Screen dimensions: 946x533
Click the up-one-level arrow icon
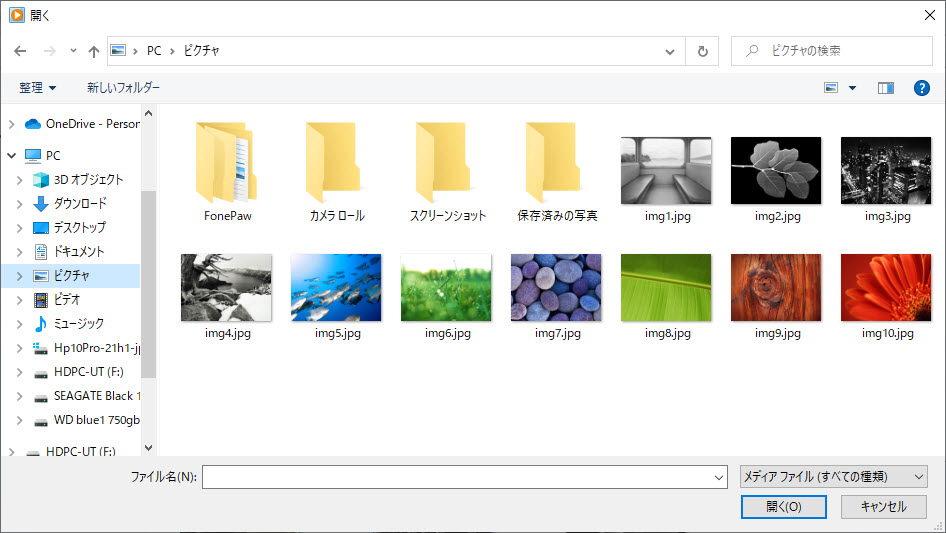pos(94,51)
